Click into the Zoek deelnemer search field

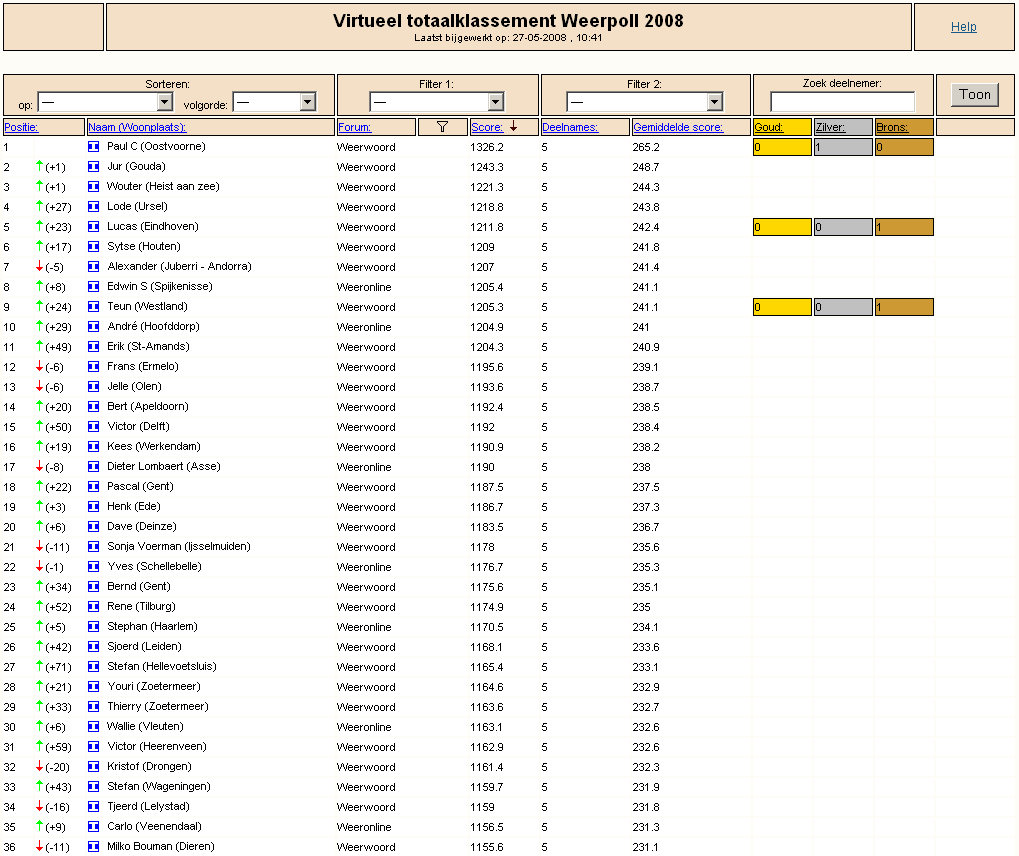tap(842, 102)
